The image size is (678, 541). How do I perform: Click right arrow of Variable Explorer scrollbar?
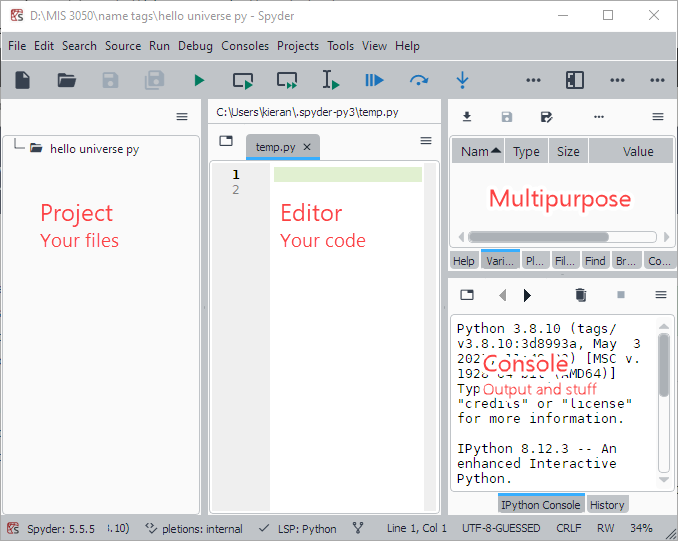(666, 237)
